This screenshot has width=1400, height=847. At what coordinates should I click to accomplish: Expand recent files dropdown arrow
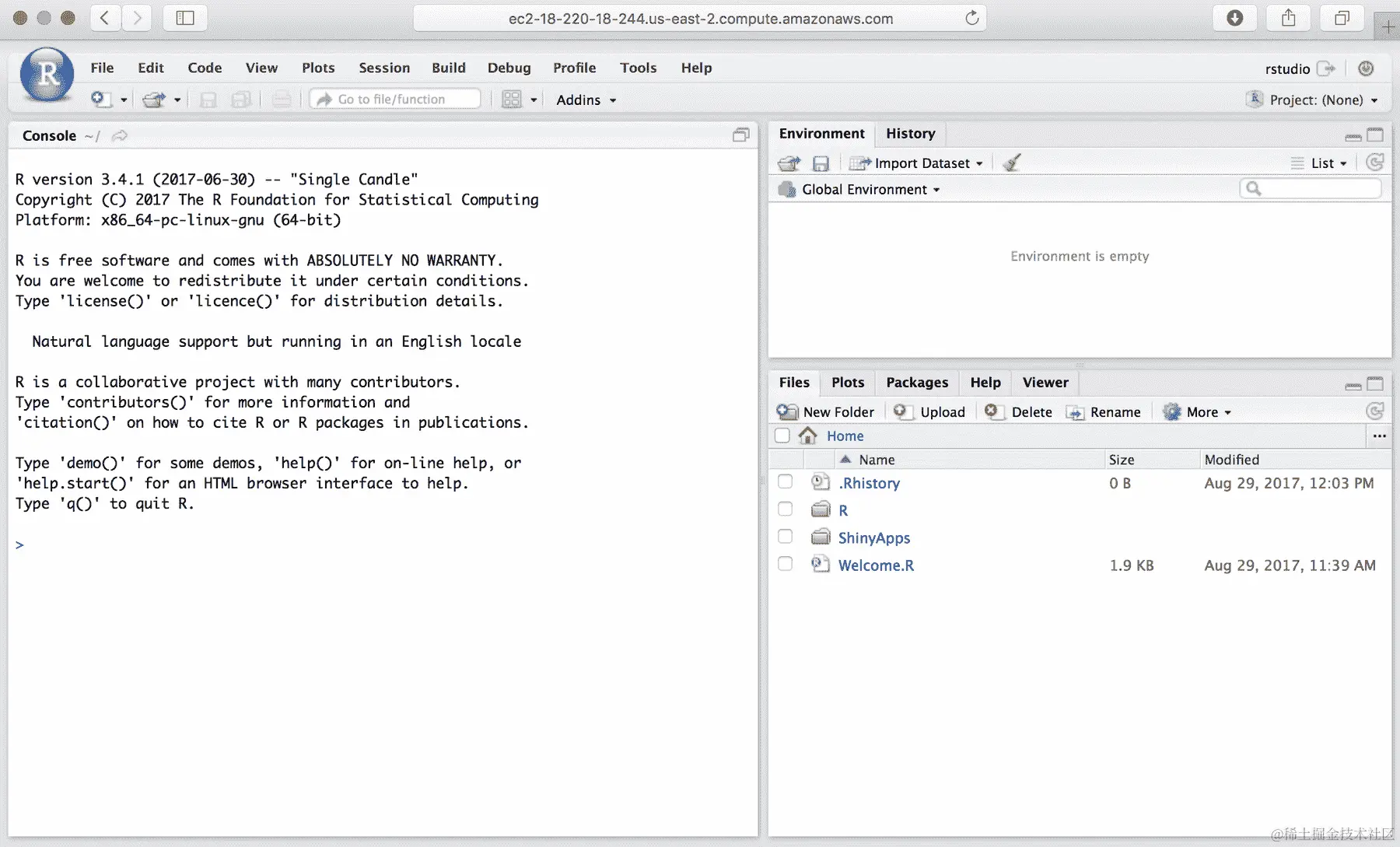coord(177,100)
